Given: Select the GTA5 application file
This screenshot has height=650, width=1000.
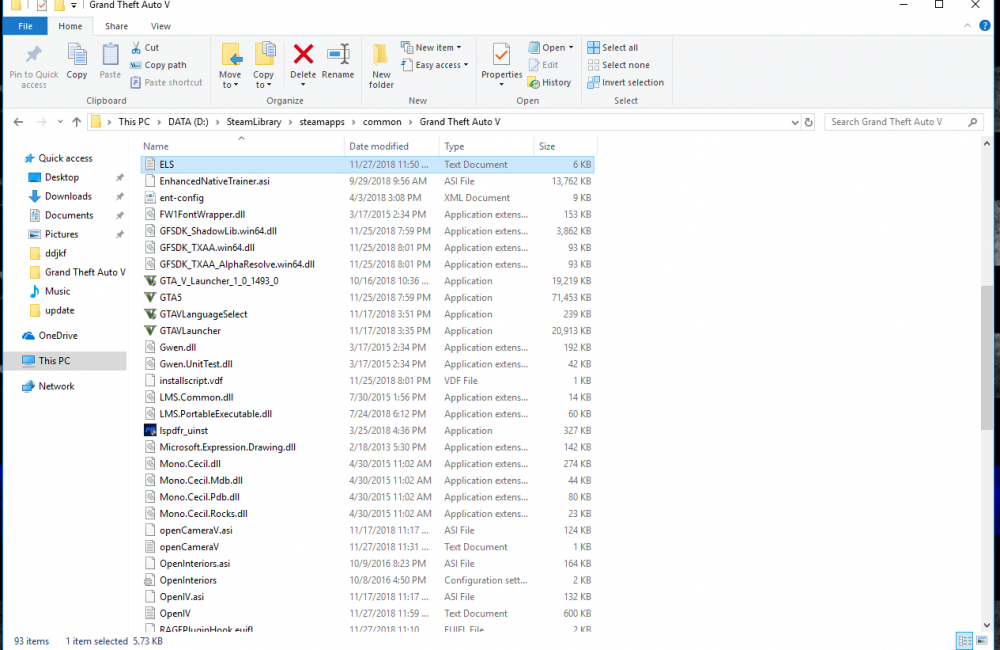Looking at the screenshot, I should (x=367, y=298).
